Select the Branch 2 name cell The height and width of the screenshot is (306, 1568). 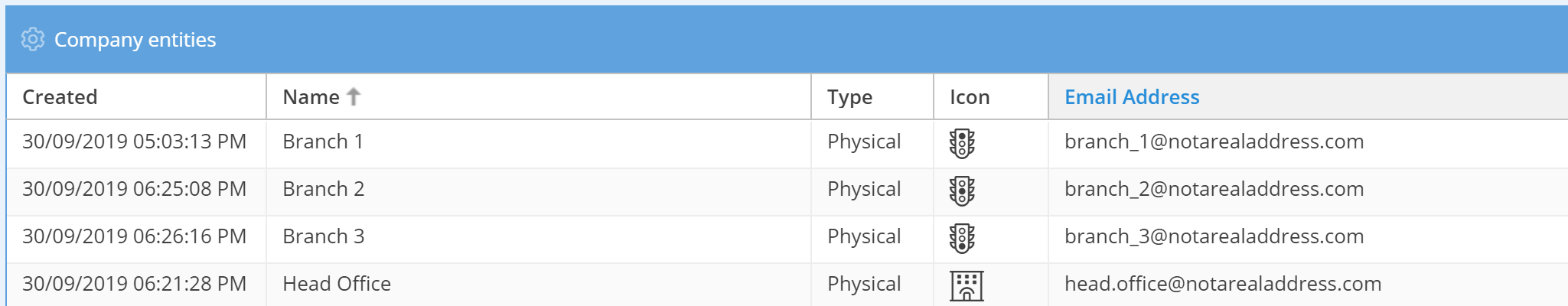point(323,189)
